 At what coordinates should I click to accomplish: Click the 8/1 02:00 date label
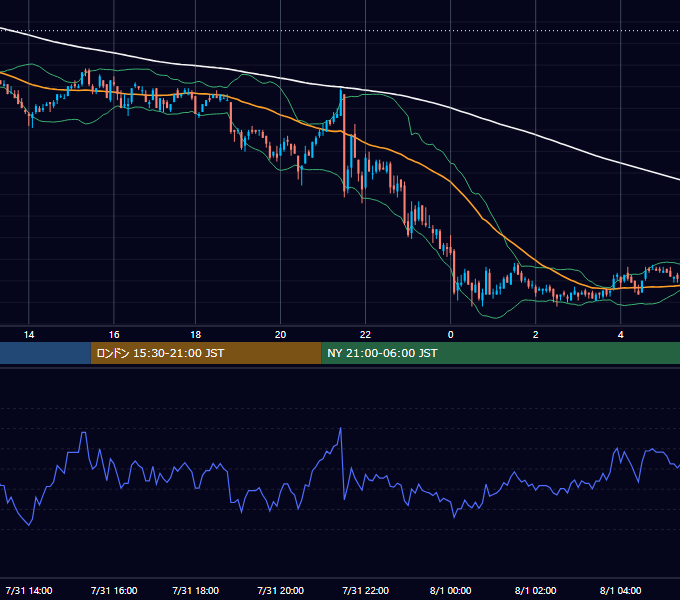click(536, 590)
